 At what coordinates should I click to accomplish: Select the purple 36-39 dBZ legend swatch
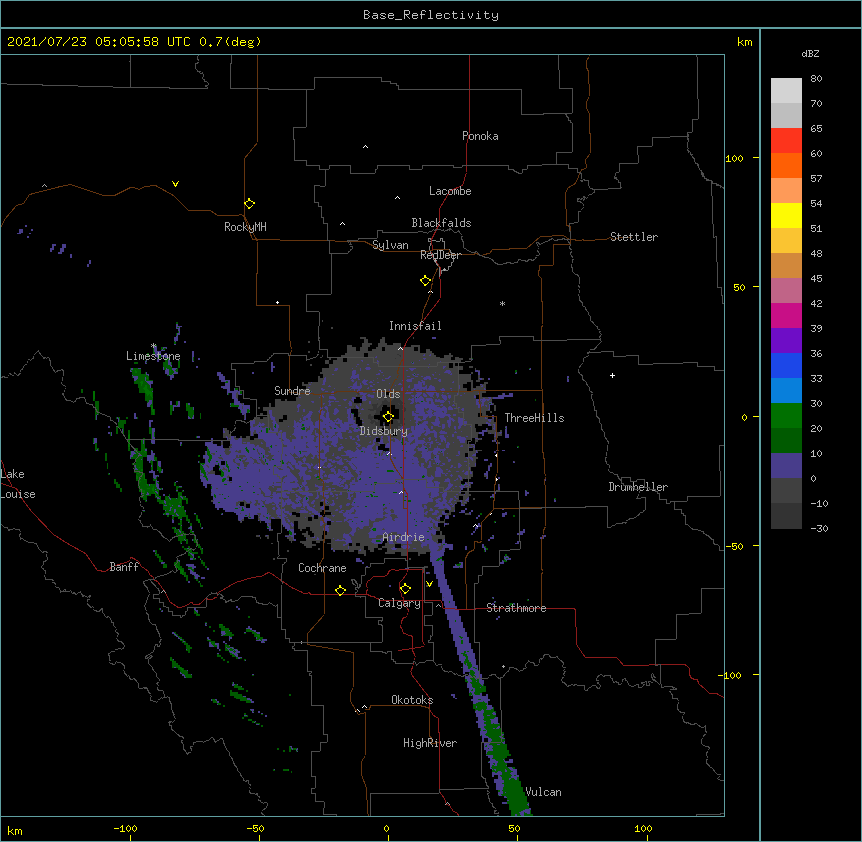point(786,341)
